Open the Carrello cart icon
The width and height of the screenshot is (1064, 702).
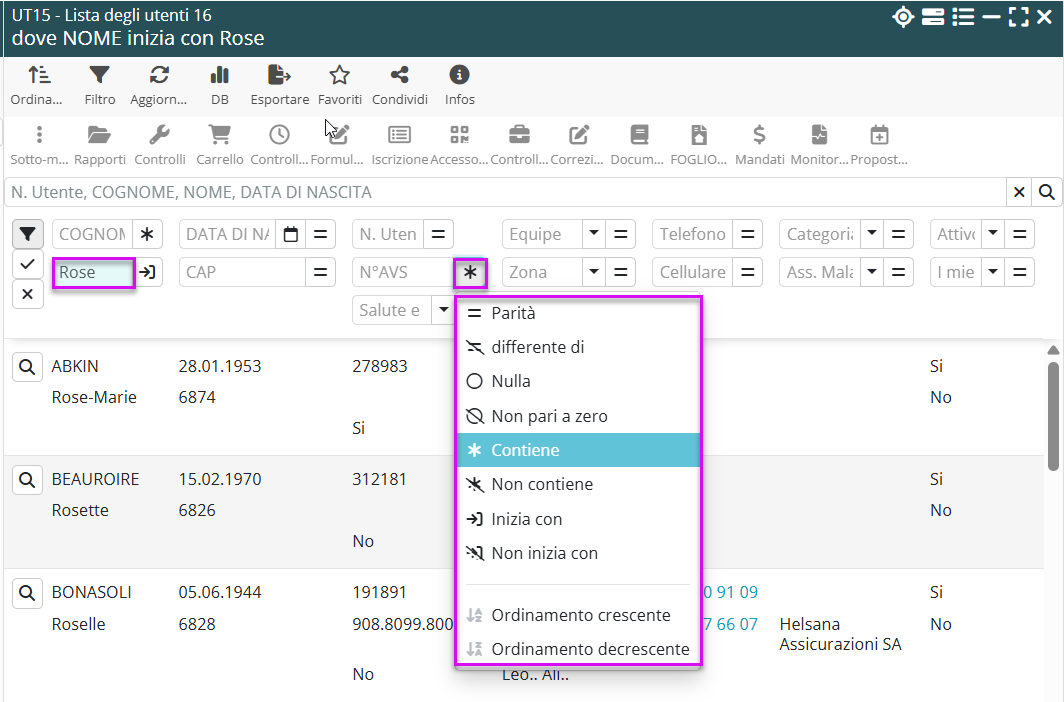219,135
